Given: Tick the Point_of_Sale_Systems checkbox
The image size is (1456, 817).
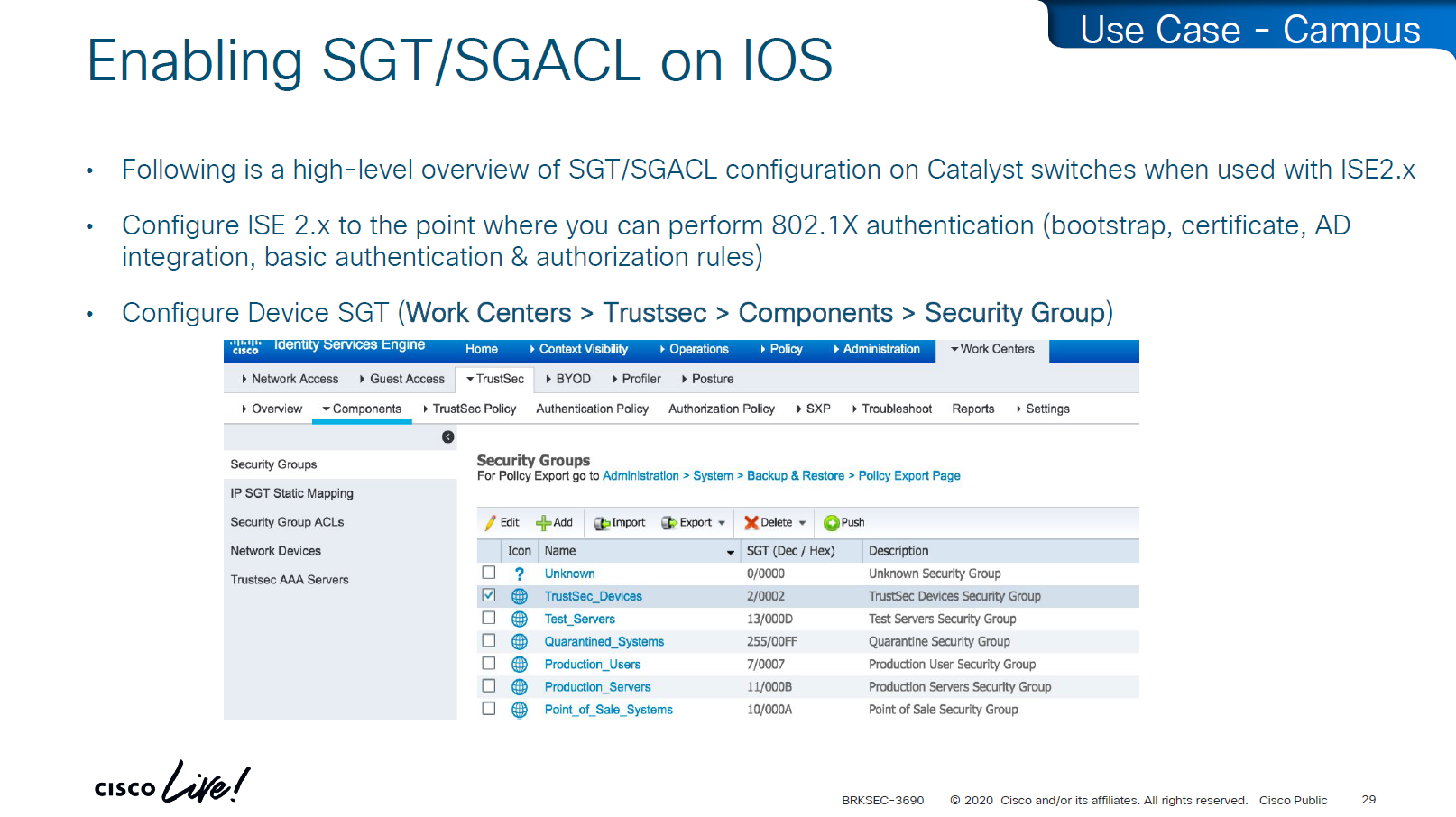Looking at the screenshot, I should coord(489,709).
